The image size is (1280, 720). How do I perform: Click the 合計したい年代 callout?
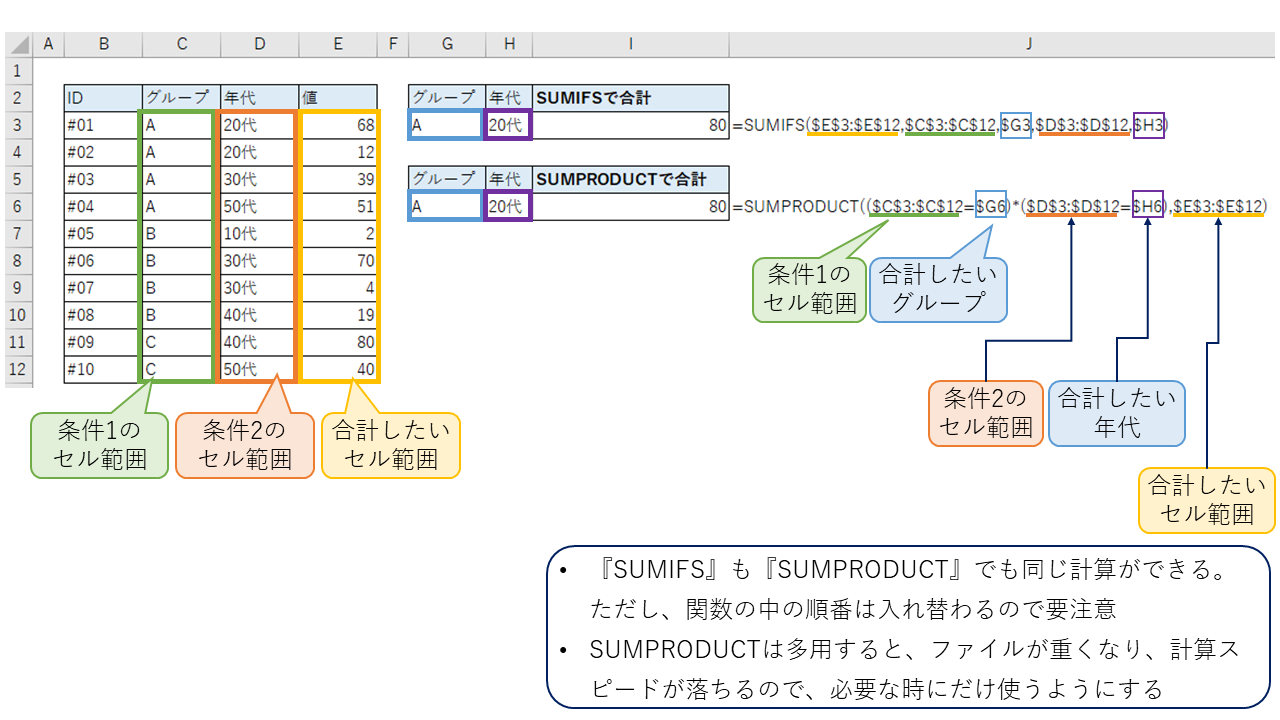click(1117, 413)
